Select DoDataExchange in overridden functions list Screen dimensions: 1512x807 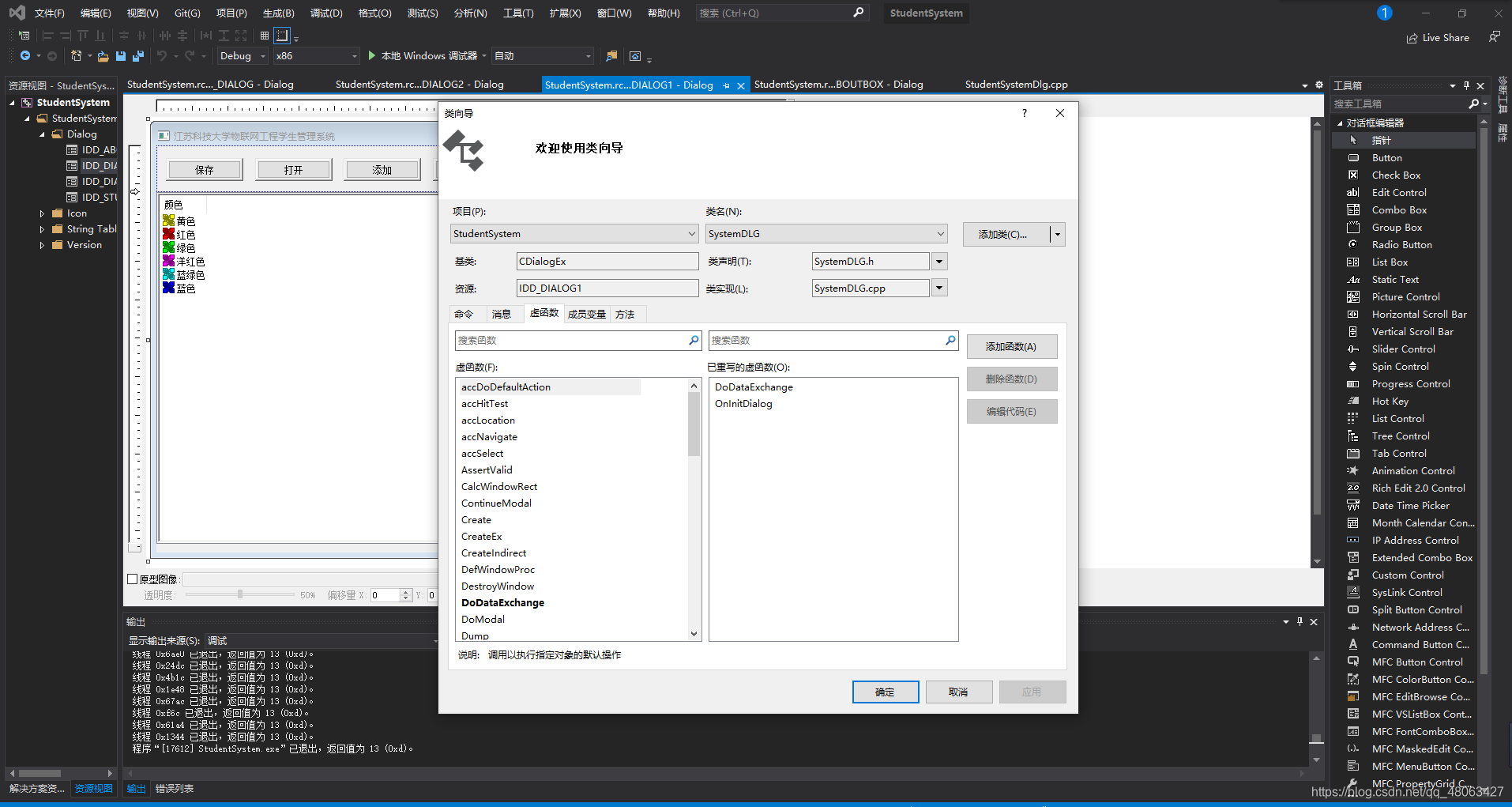point(754,387)
